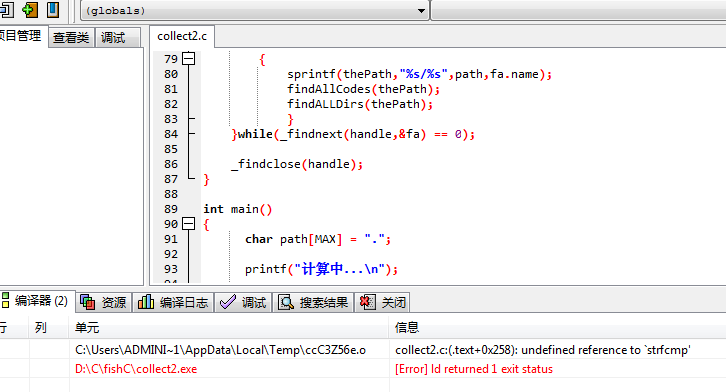This screenshot has width=726, height=392.
Task: Switch to the 查看类 tab
Action: (x=71, y=37)
